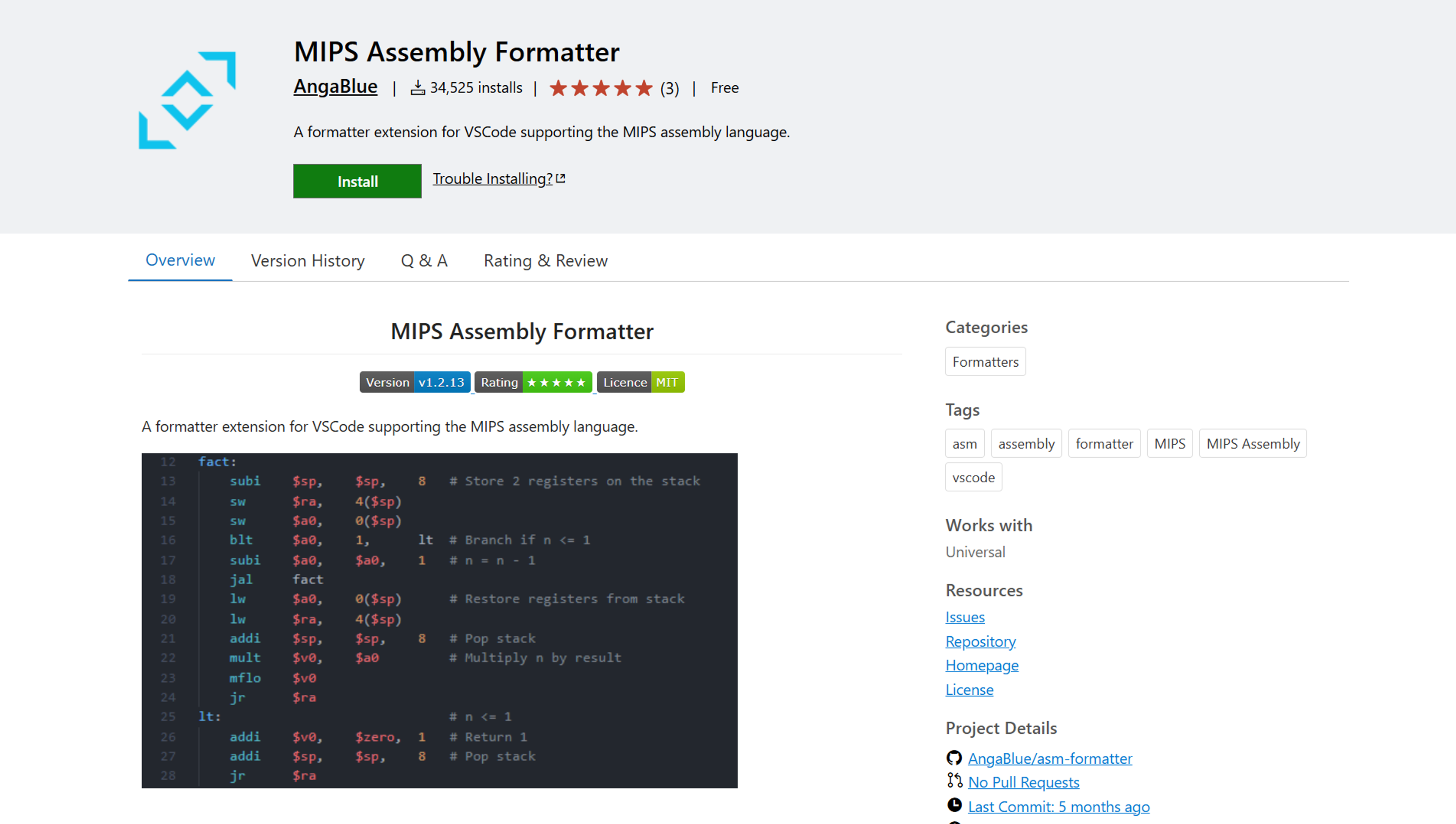Open the Repository resource link
Image resolution: width=1456 pixels, height=824 pixels.
(980, 641)
